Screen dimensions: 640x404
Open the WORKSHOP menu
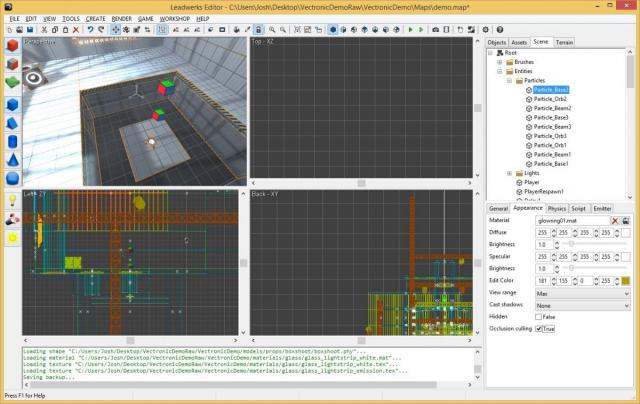pyautogui.click(x=173, y=19)
